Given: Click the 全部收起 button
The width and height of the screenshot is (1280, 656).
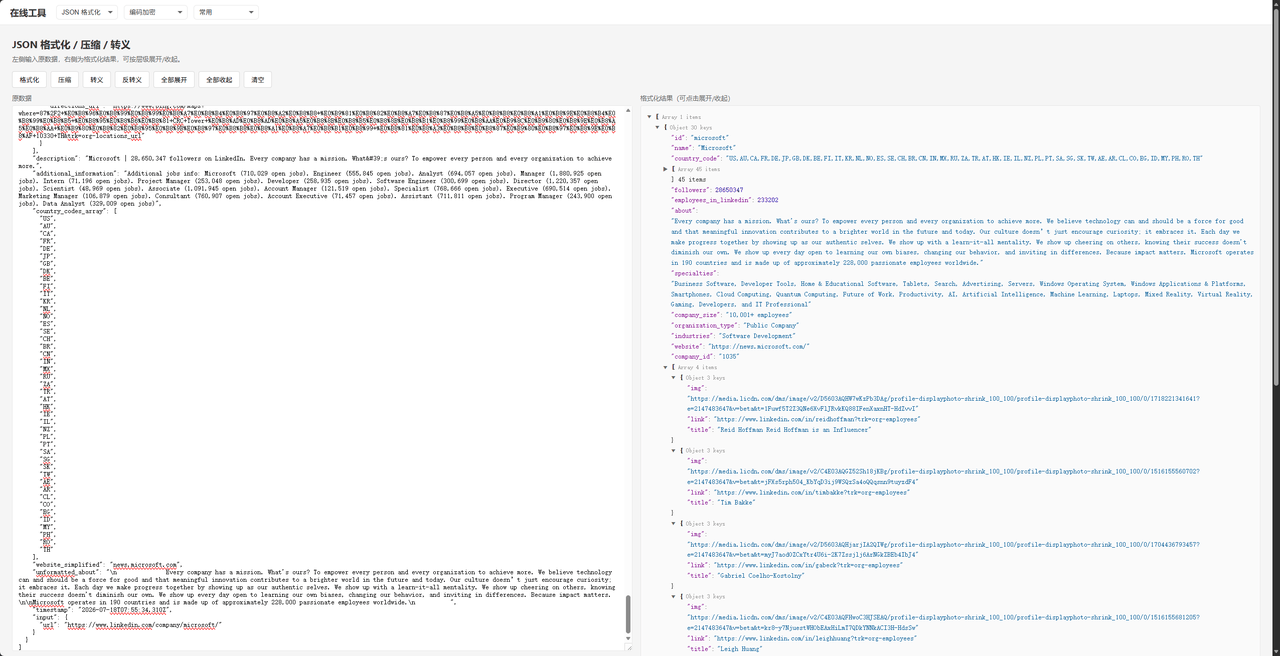Looking at the screenshot, I should [219, 80].
